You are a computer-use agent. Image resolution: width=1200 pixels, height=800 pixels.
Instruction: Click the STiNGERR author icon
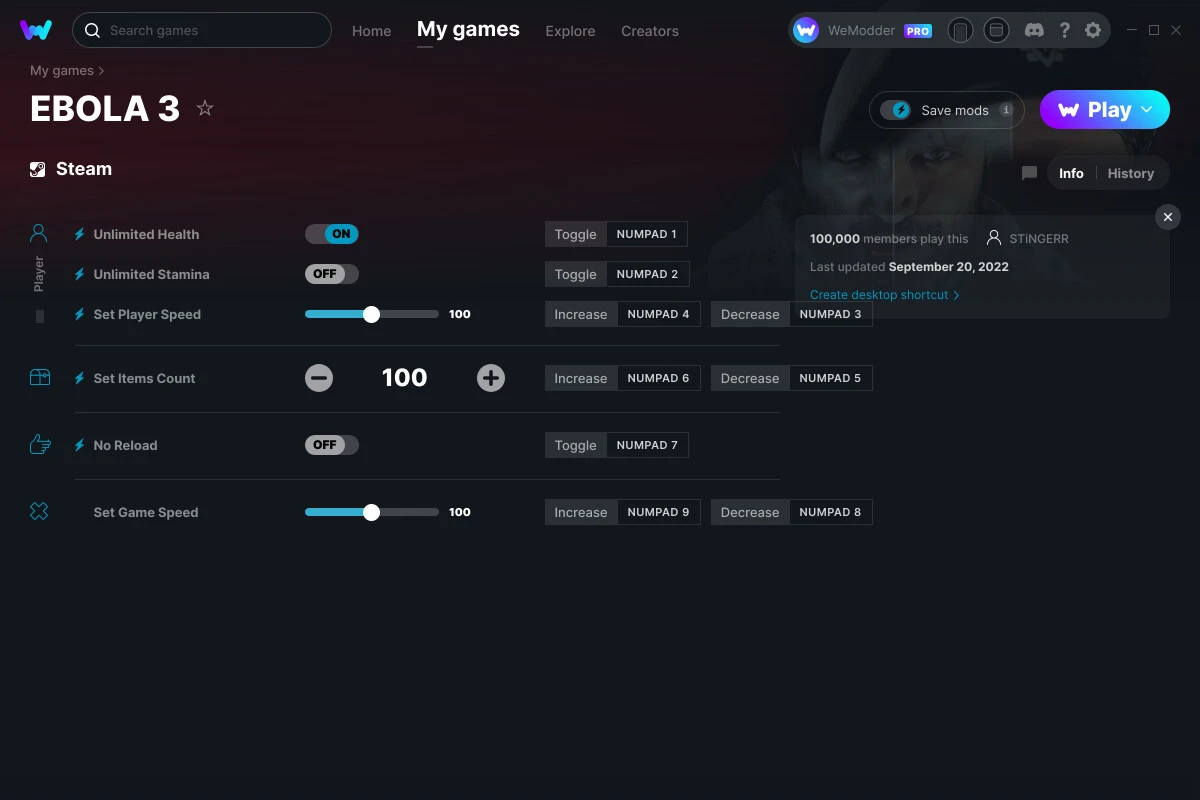click(x=994, y=239)
